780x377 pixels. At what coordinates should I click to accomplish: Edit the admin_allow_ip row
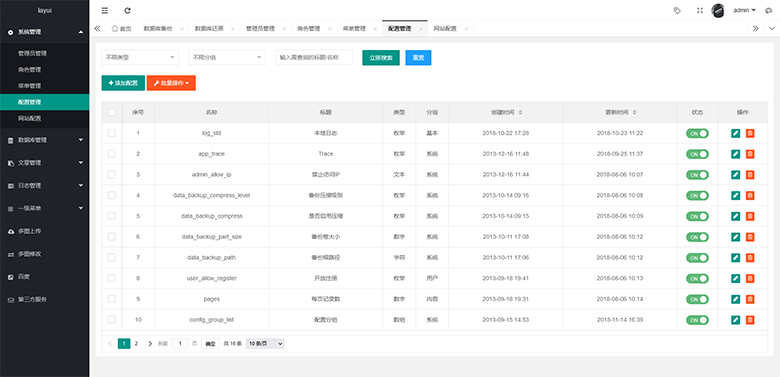tap(736, 175)
